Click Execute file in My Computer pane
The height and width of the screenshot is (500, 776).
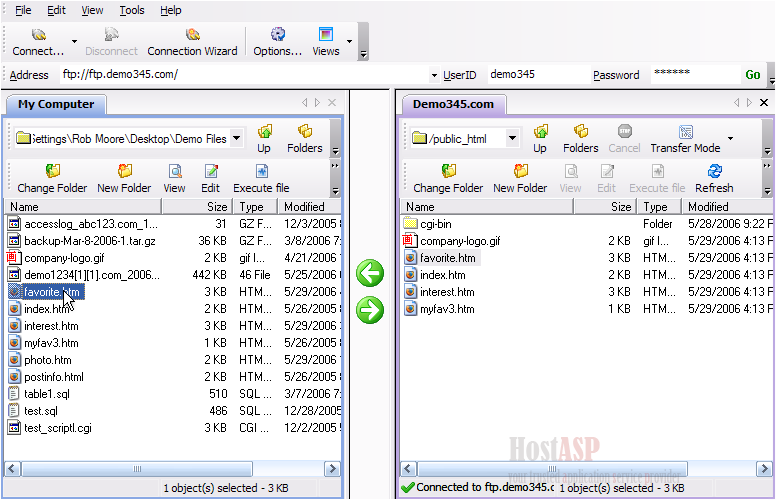click(261, 179)
